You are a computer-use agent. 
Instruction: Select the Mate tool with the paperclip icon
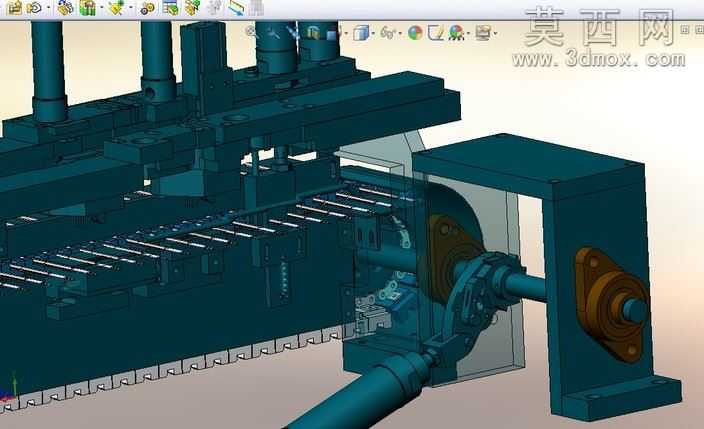[x=66, y=7]
